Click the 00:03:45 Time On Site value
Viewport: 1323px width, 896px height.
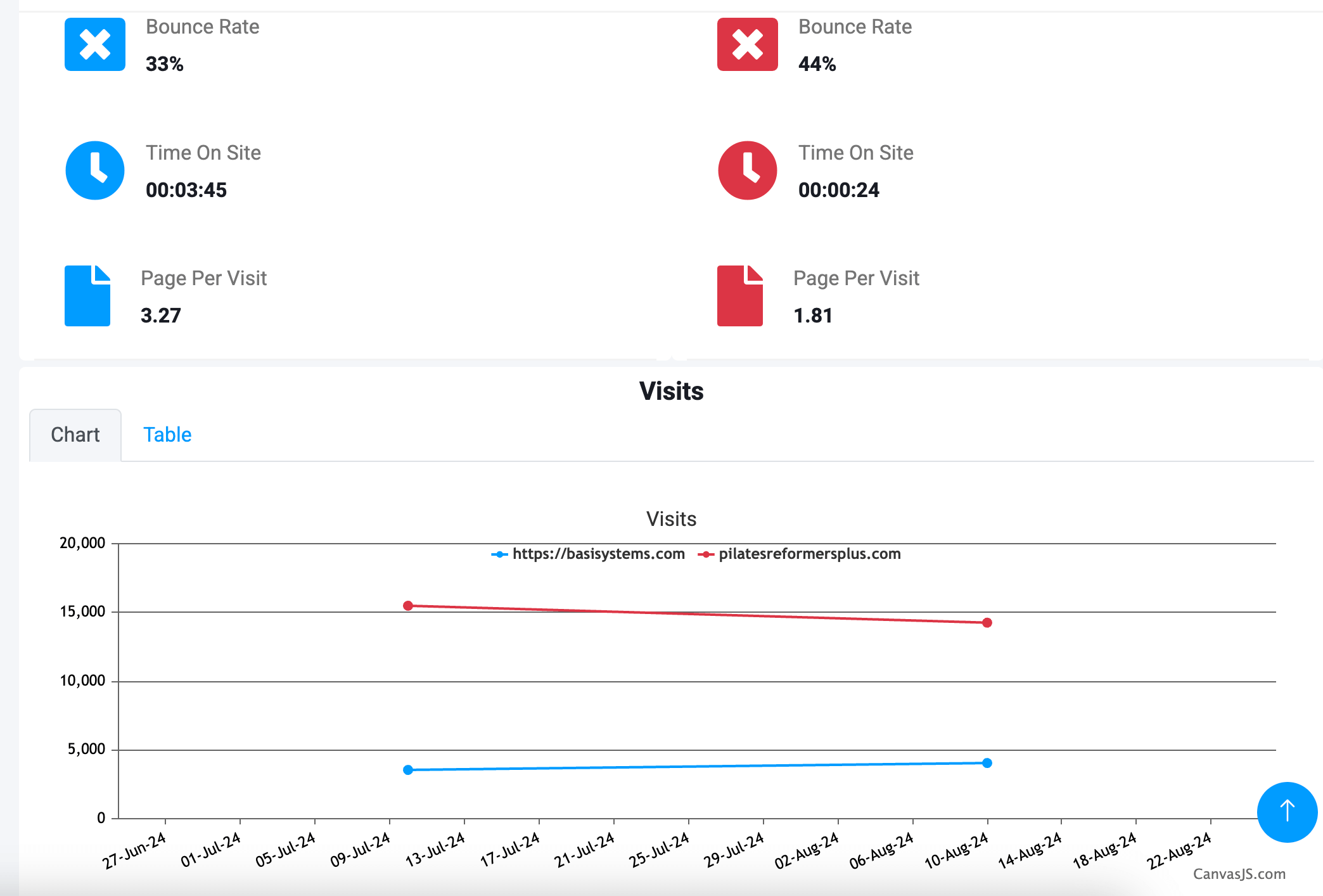pyautogui.click(x=186, y=190)
